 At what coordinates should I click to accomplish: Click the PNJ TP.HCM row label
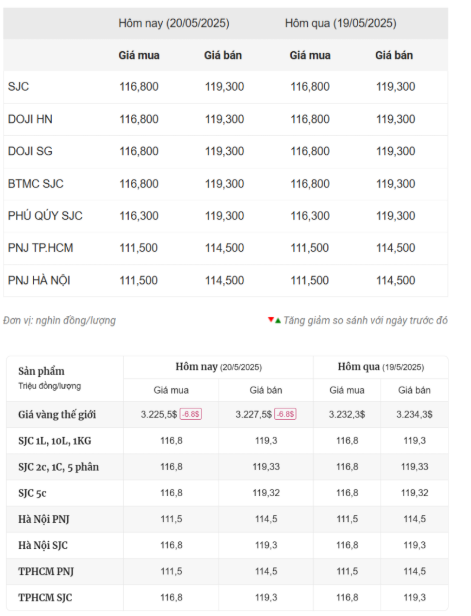pyautogui.click(x=40, y=248)
